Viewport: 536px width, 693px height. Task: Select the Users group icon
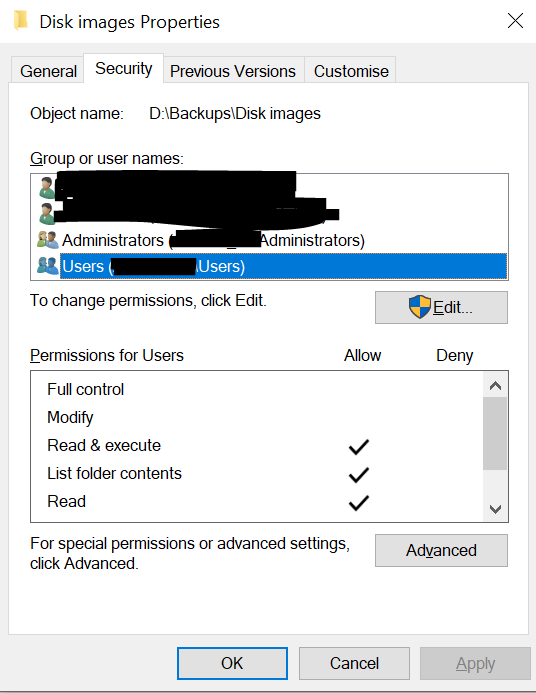pos(48,266)
